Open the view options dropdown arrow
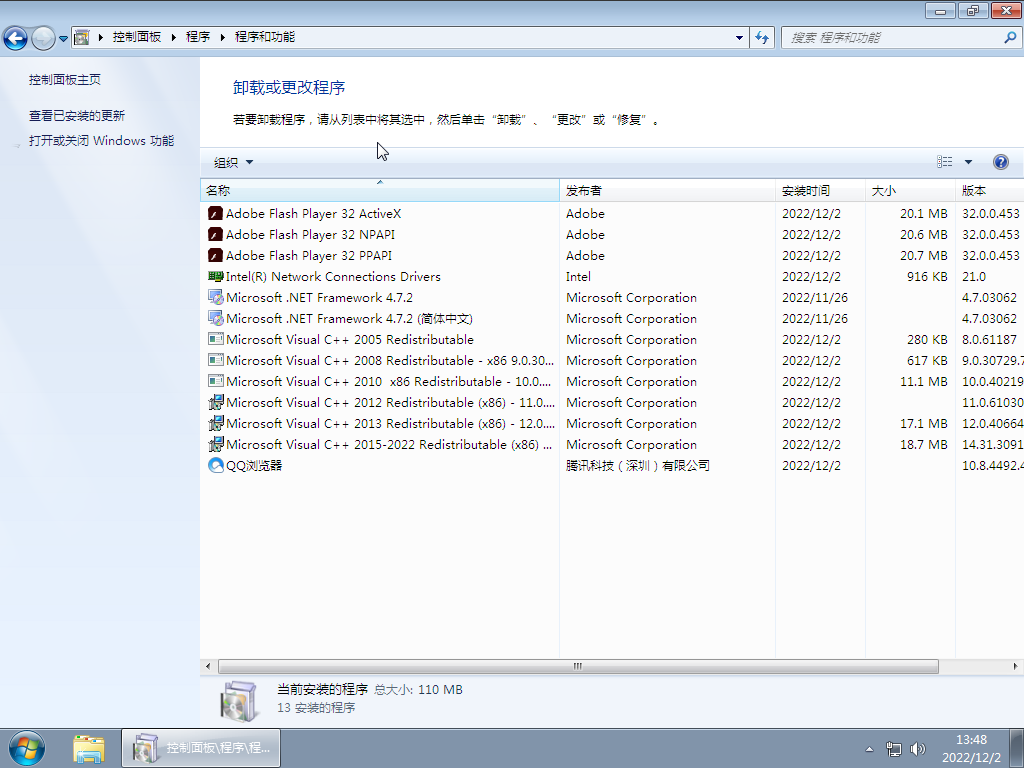Viewport: 1024px width, 768px height. 968,162
